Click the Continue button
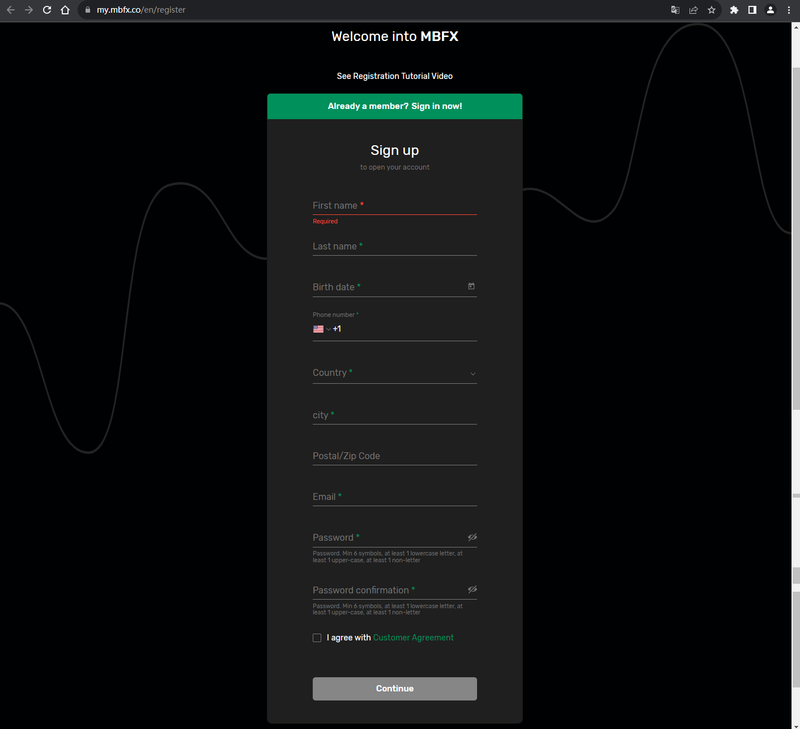 point(394,689)
